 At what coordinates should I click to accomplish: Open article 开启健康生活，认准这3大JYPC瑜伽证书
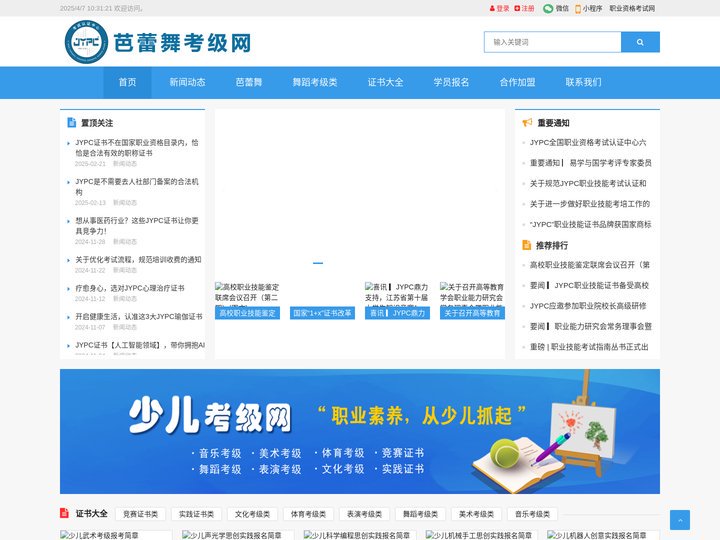pyautogui.click(x=139, y=316)
